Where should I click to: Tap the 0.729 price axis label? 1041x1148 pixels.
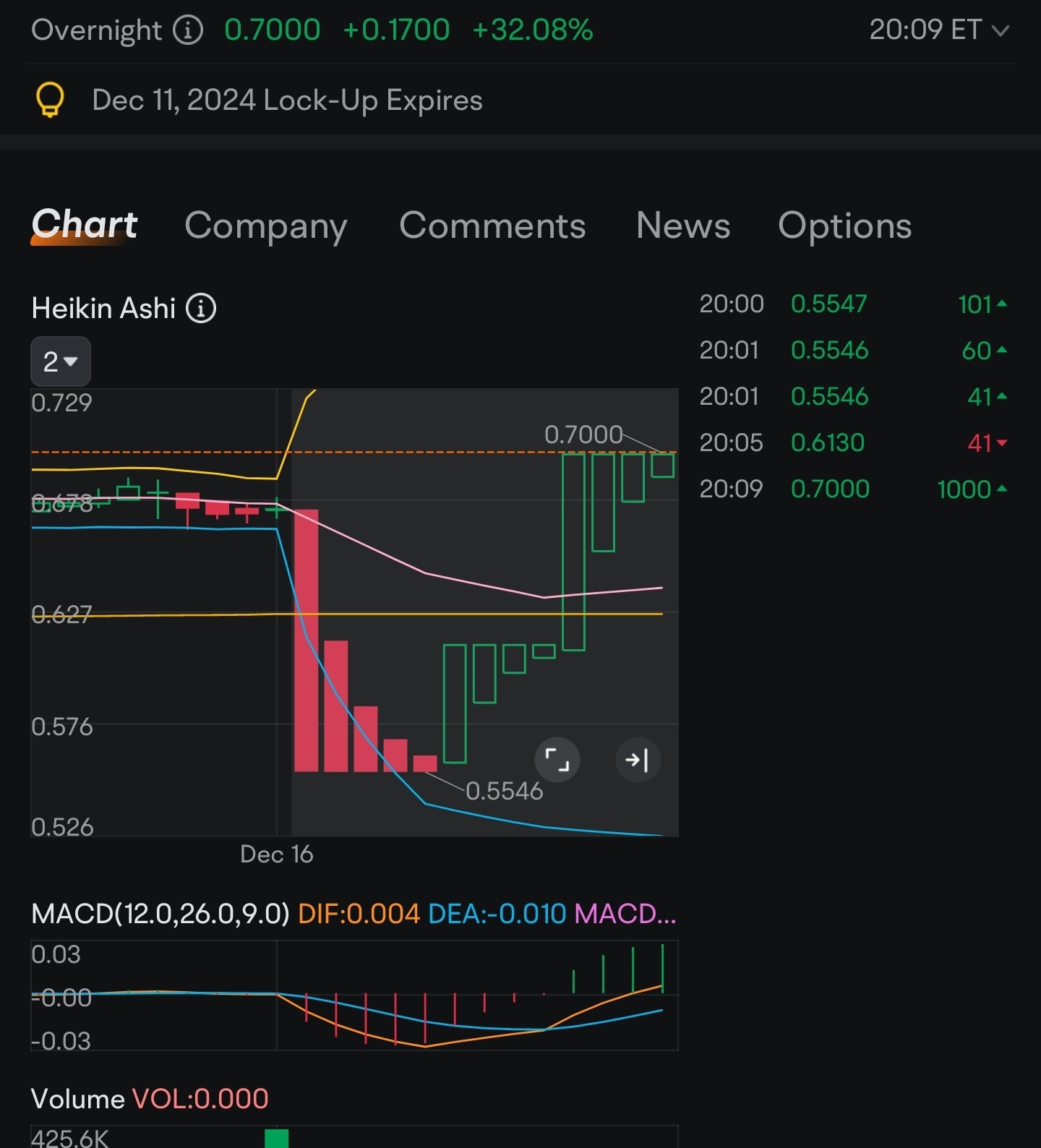coord(61,403)
